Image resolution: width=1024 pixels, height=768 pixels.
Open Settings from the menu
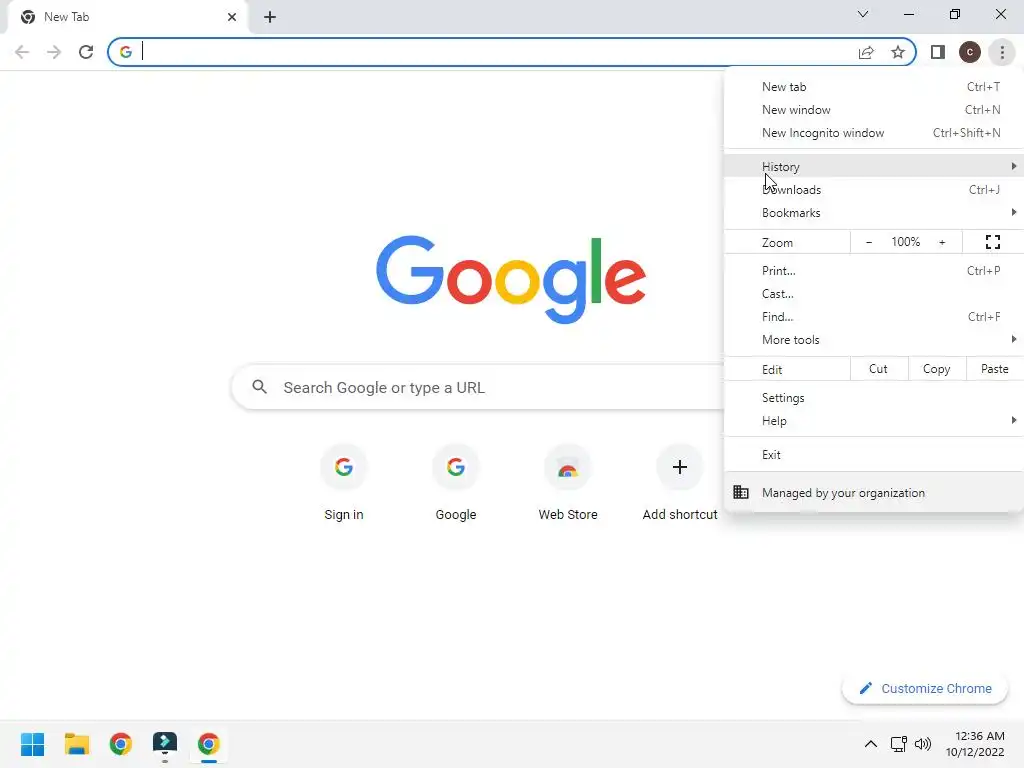coord(874,398)
